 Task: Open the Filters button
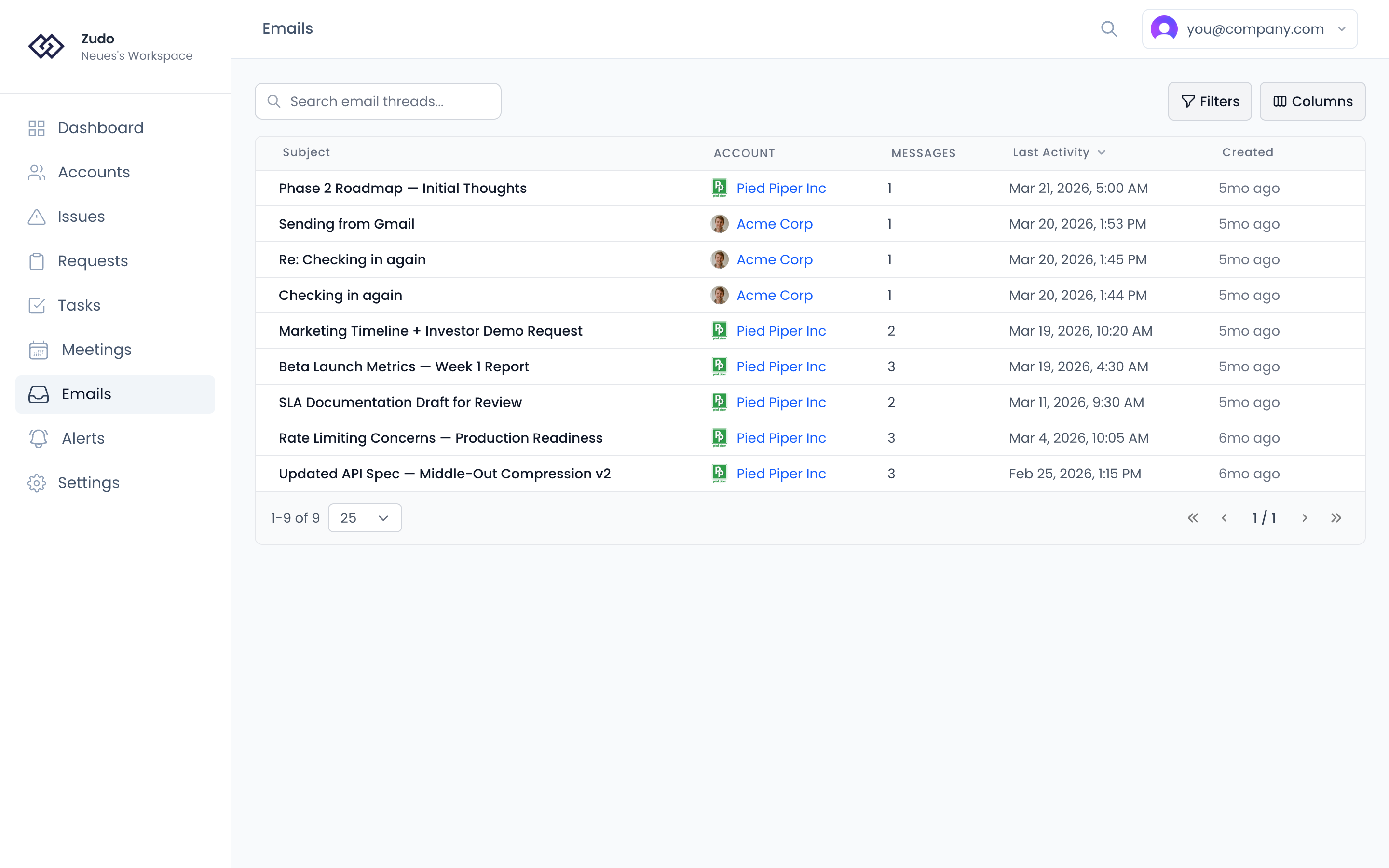[x=1210, y=102]
